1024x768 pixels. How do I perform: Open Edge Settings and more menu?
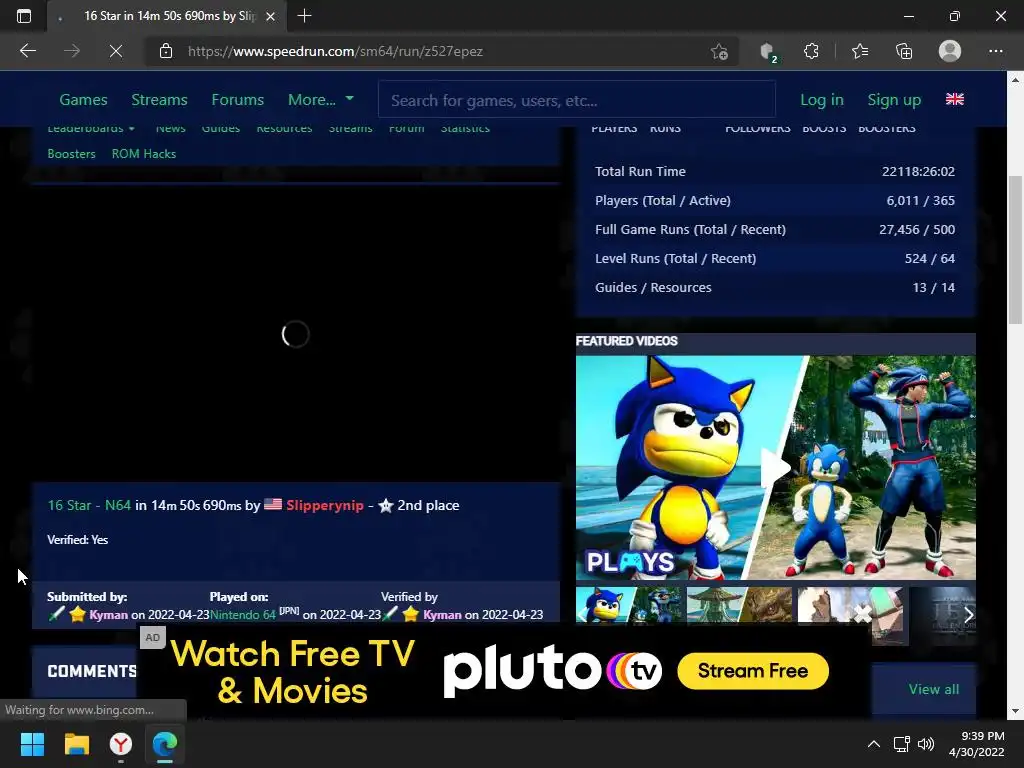[x=995, y=51]
